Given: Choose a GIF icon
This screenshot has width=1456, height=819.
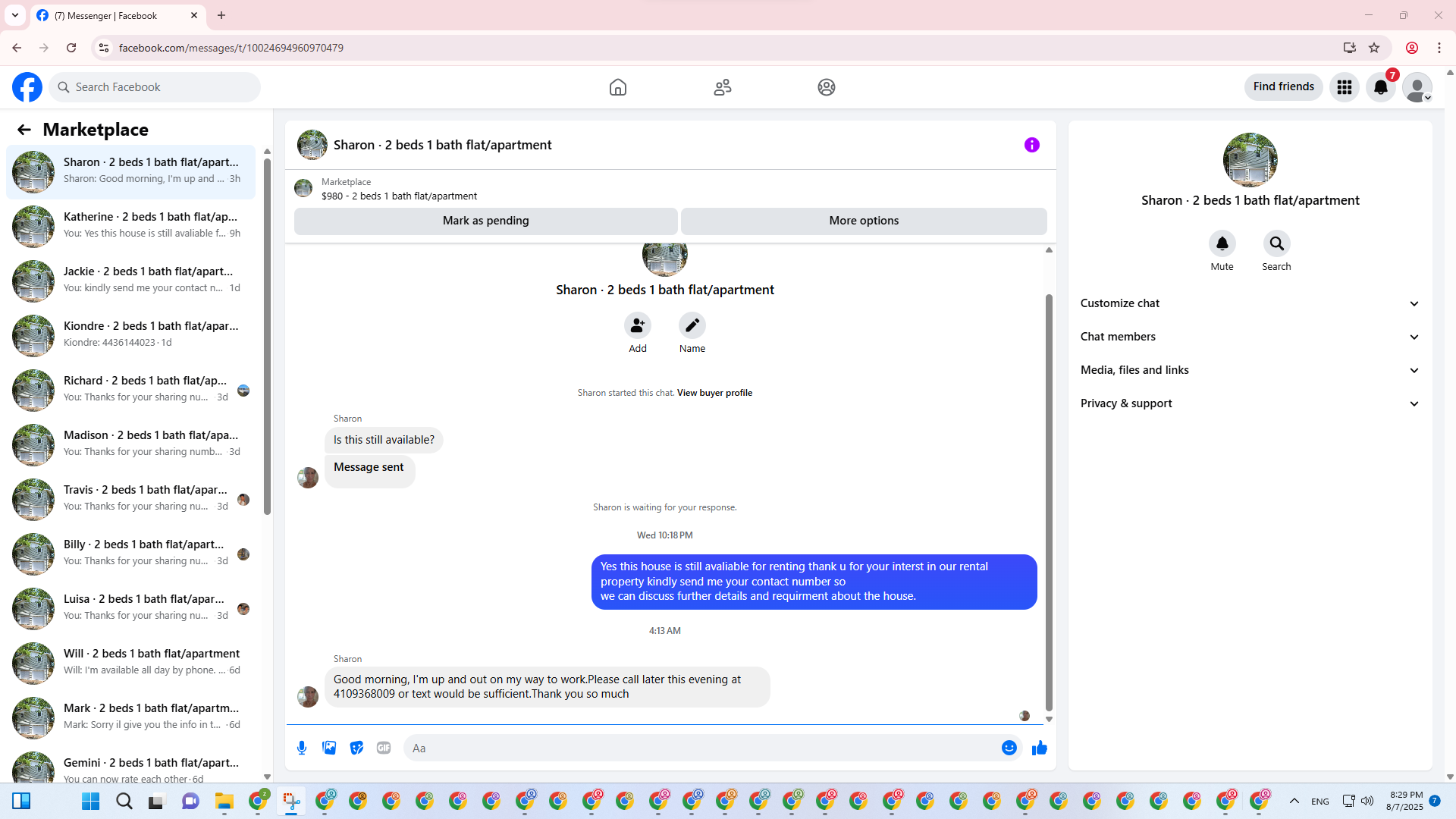Looking at the screenshot, I should pos(384,748).
